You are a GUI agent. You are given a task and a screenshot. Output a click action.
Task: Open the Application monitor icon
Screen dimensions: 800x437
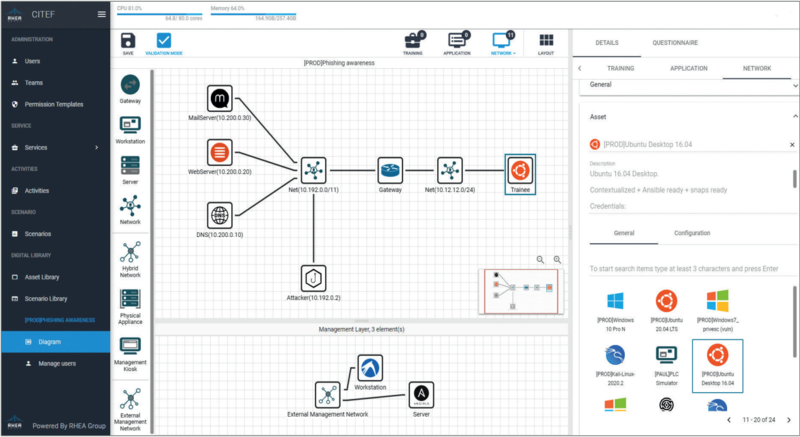pos(457,42)
